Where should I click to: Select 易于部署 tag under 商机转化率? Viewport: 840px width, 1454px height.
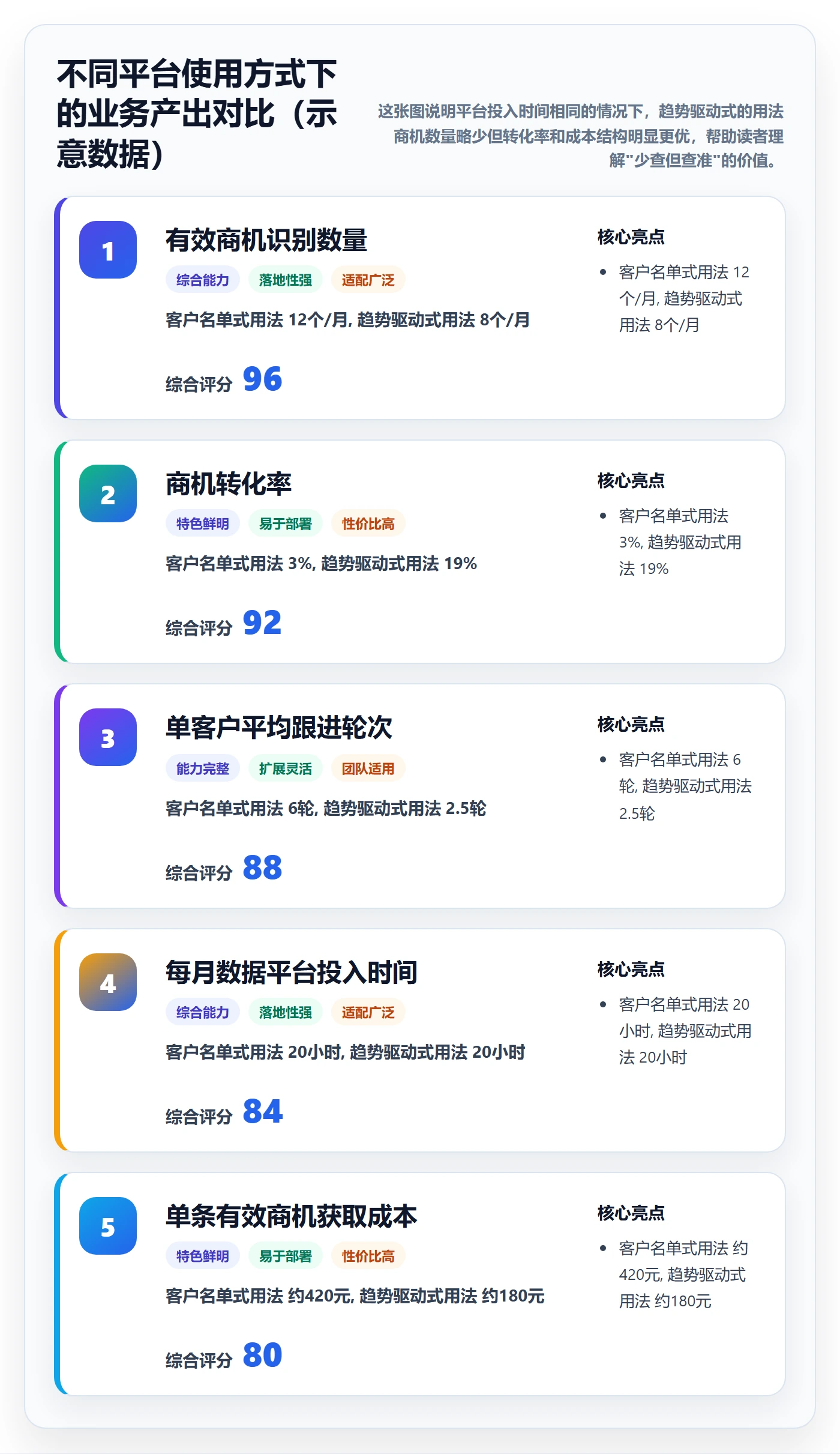[286, 523]
